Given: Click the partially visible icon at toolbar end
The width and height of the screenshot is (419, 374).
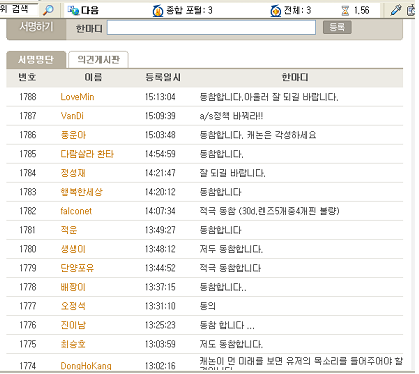Looking at the screenshot, I should tap(411, 10).
